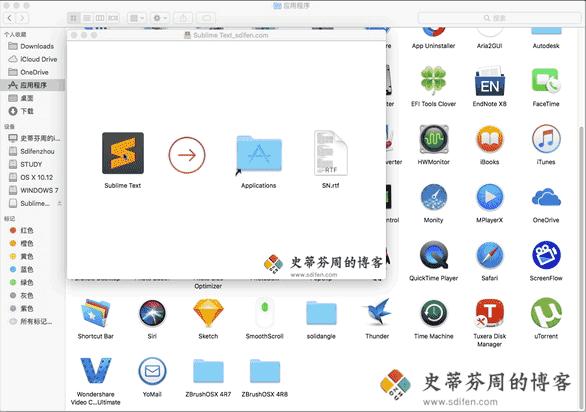Image resolution: width=586 pixels, height=412 pixels.
Task: Open EFI Tools Clover app
Action: [434, 81]
